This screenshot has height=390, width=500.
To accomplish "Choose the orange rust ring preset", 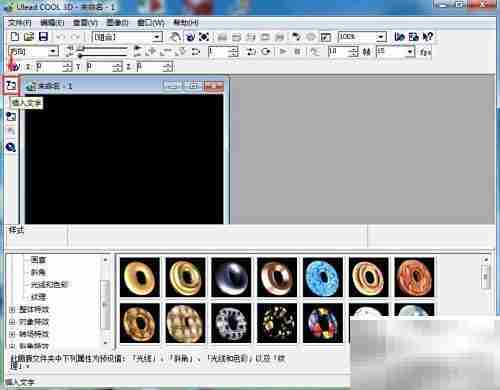I will 414,277.
